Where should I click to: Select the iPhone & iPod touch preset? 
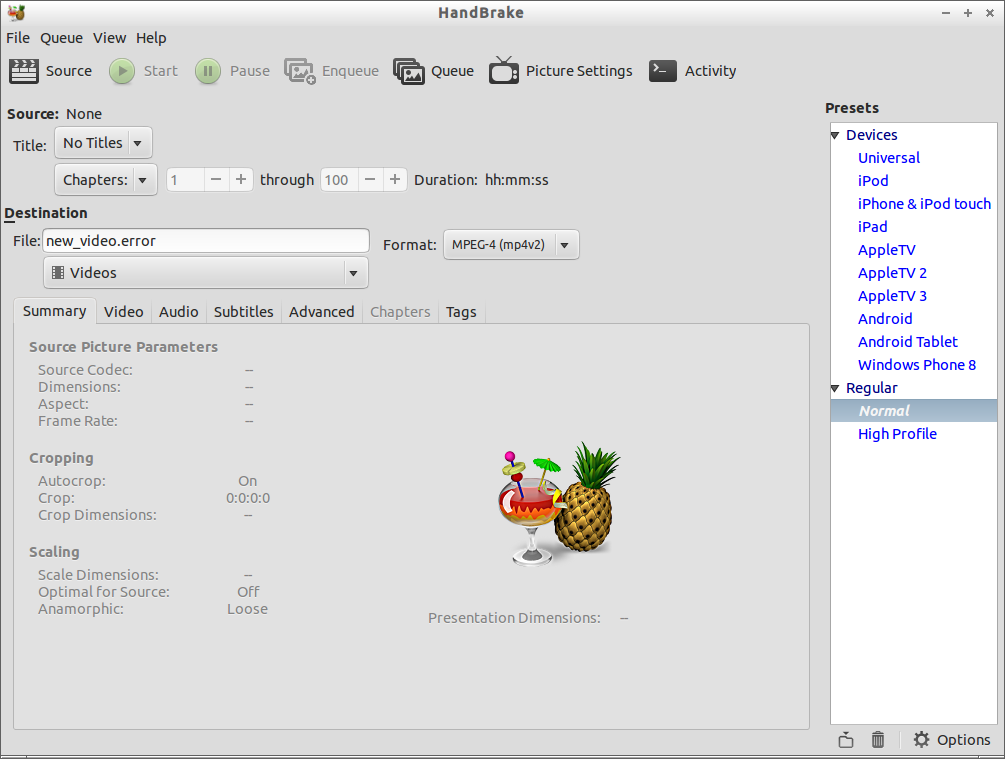click(x=924, y=204)
